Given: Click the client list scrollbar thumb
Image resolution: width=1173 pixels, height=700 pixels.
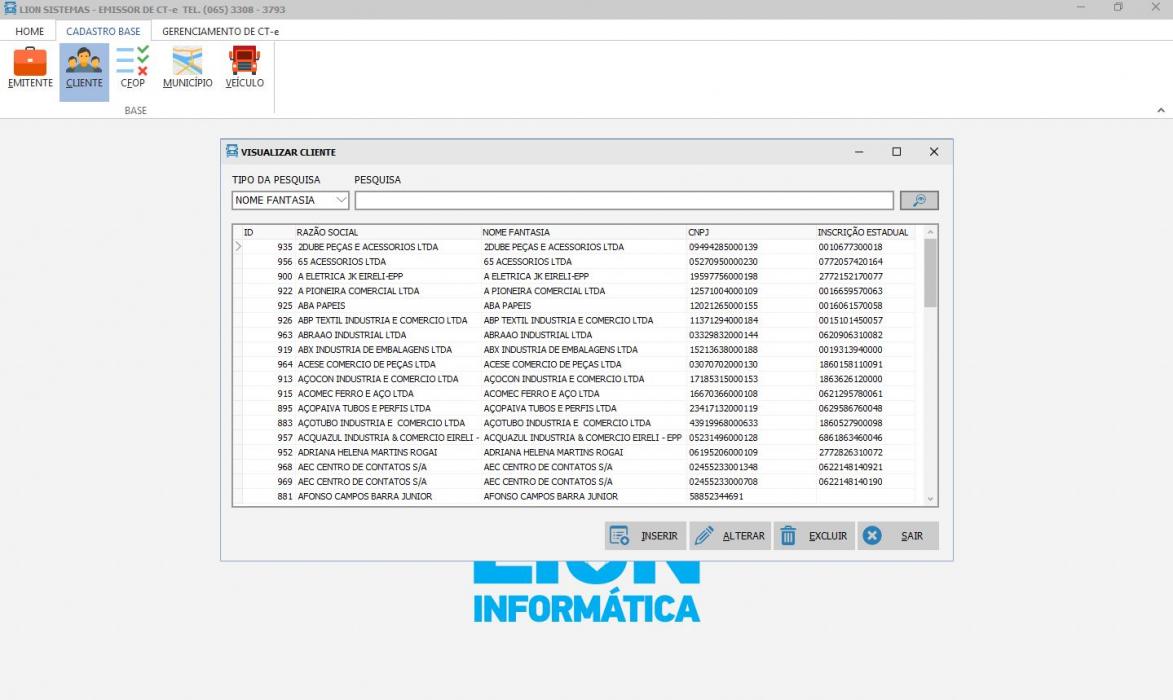Looking at the screenshot, I should click(930, 274).
